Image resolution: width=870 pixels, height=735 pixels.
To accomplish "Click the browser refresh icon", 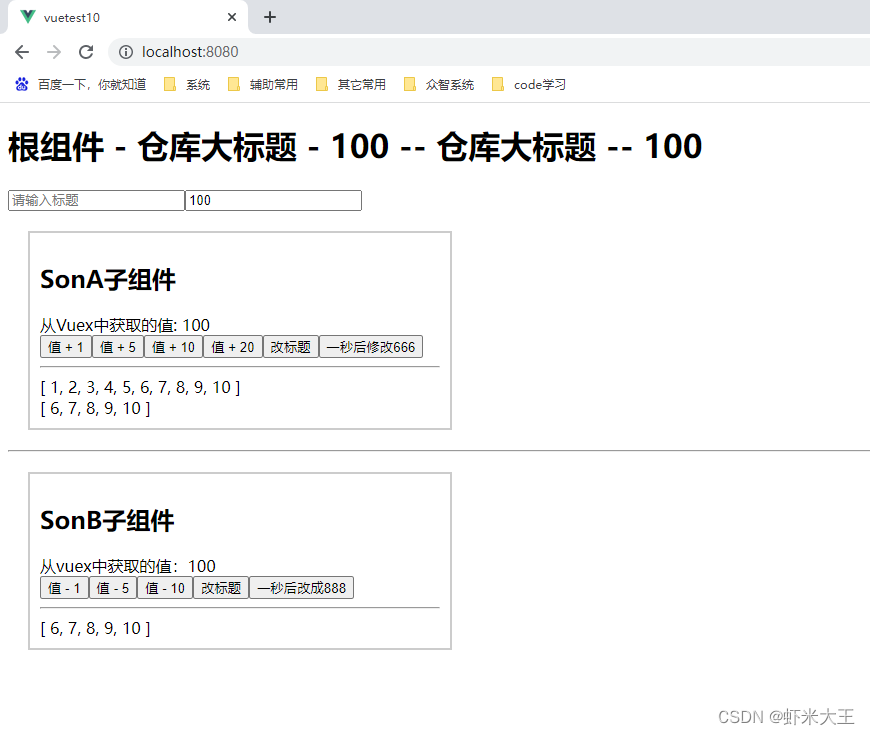I will tap(85, 52).
